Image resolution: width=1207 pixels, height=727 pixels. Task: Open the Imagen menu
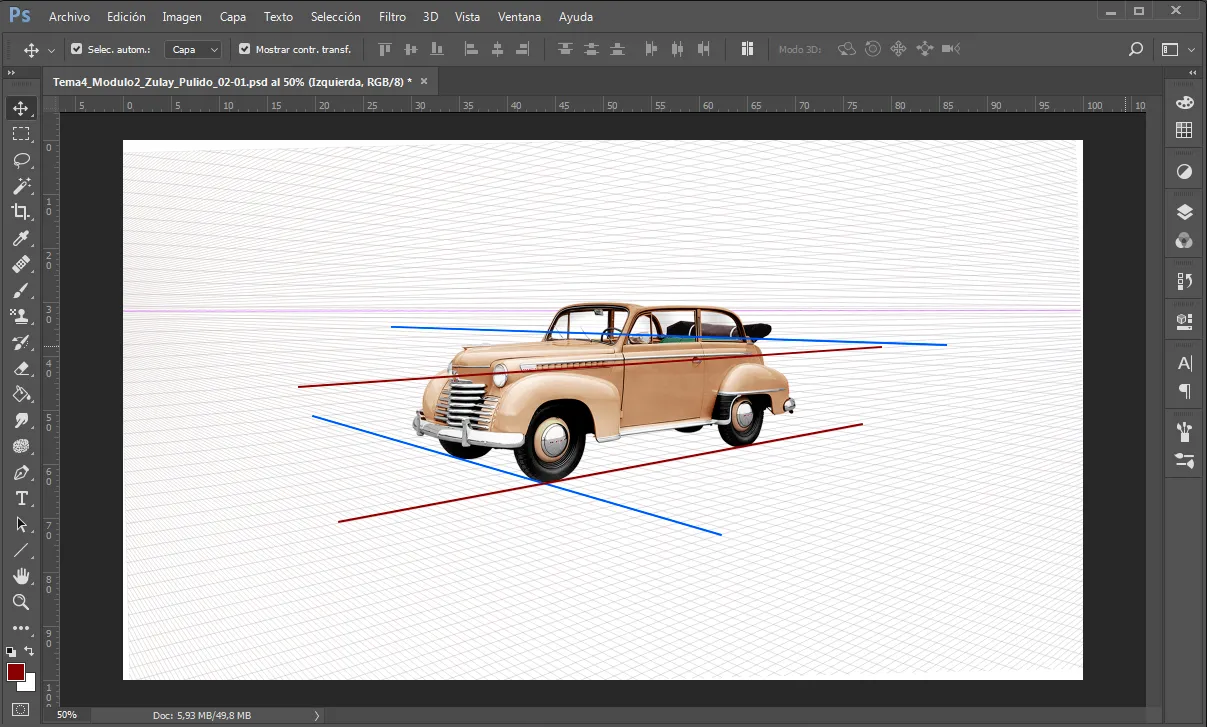[182, 17]
